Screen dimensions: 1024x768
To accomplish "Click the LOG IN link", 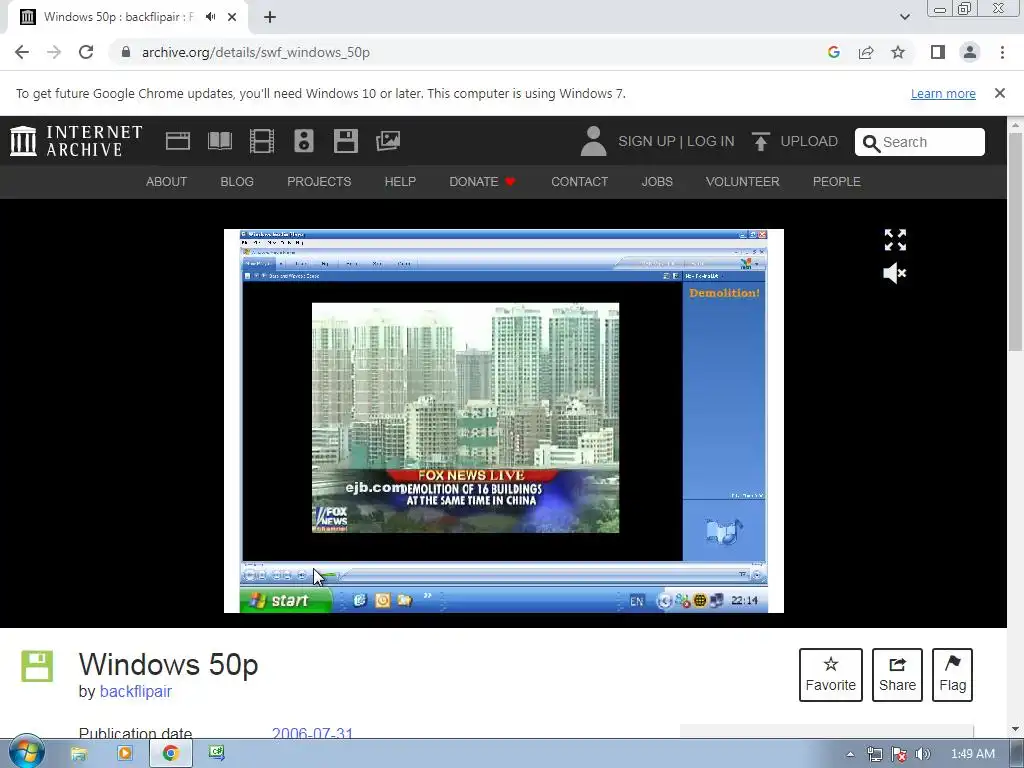I will tap(711, 141).
